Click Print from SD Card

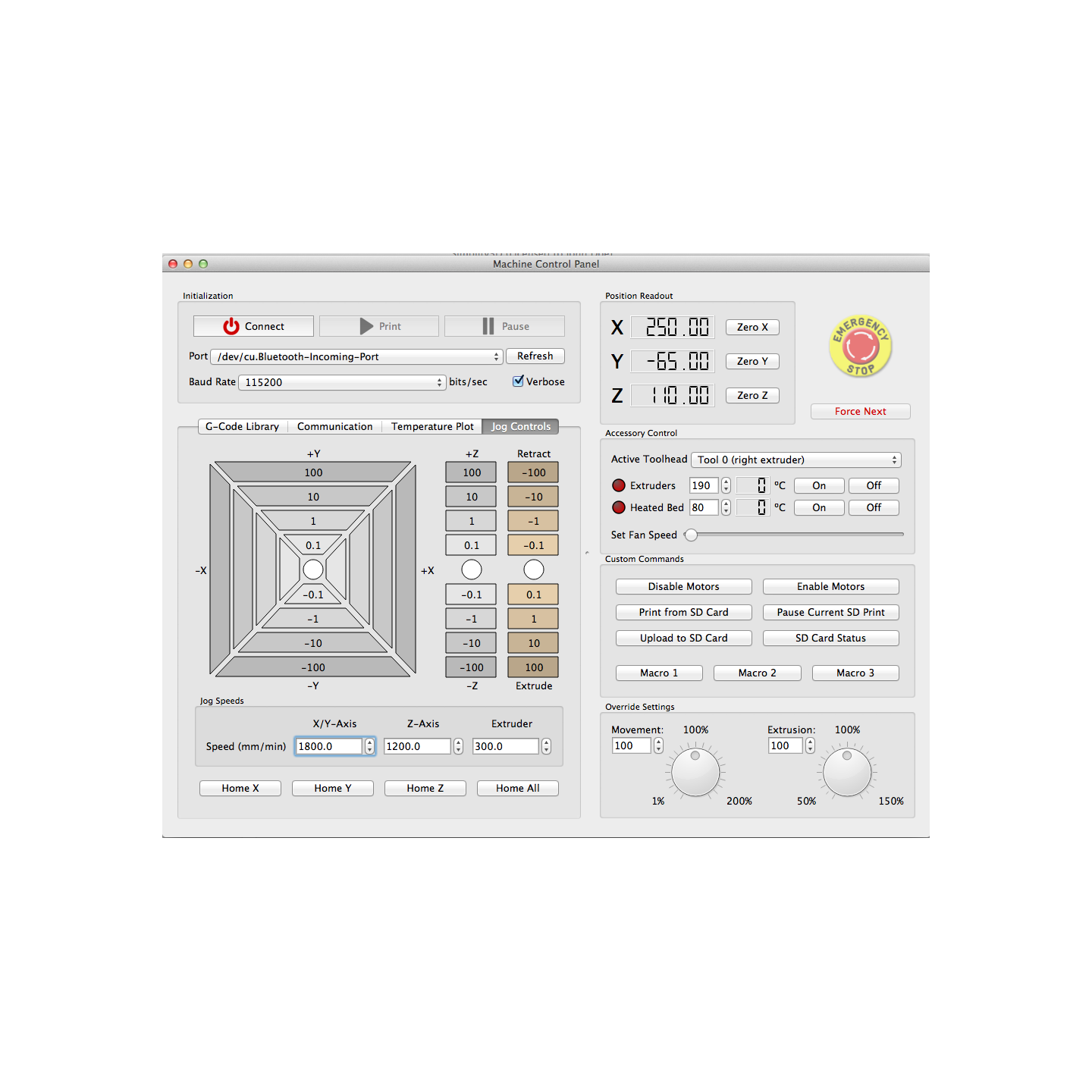point(683,612)
